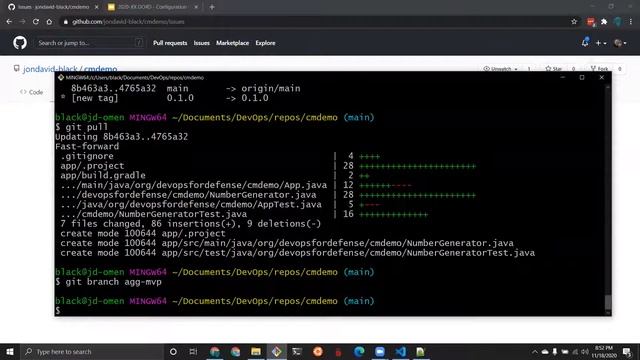Image resolution: width=640 pixels, height=360 pixels.
Task: Open Explore in GitHub header
Action: pyautogui.click(x=265, y=43)
